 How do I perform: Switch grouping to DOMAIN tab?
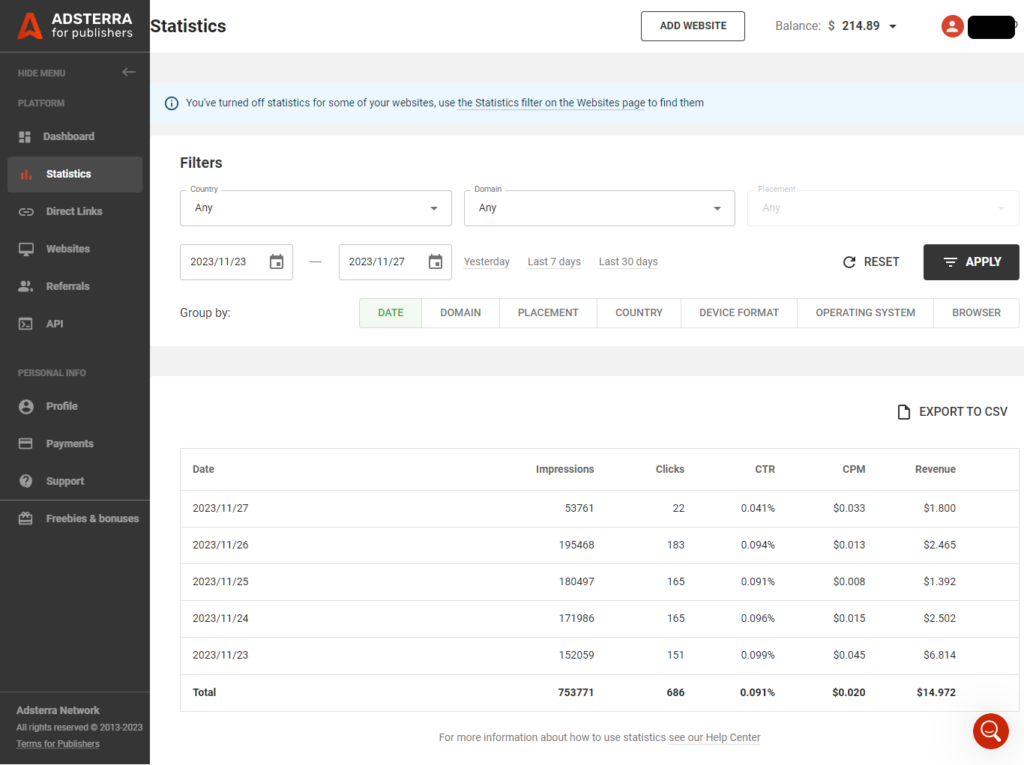click(460, 312)
